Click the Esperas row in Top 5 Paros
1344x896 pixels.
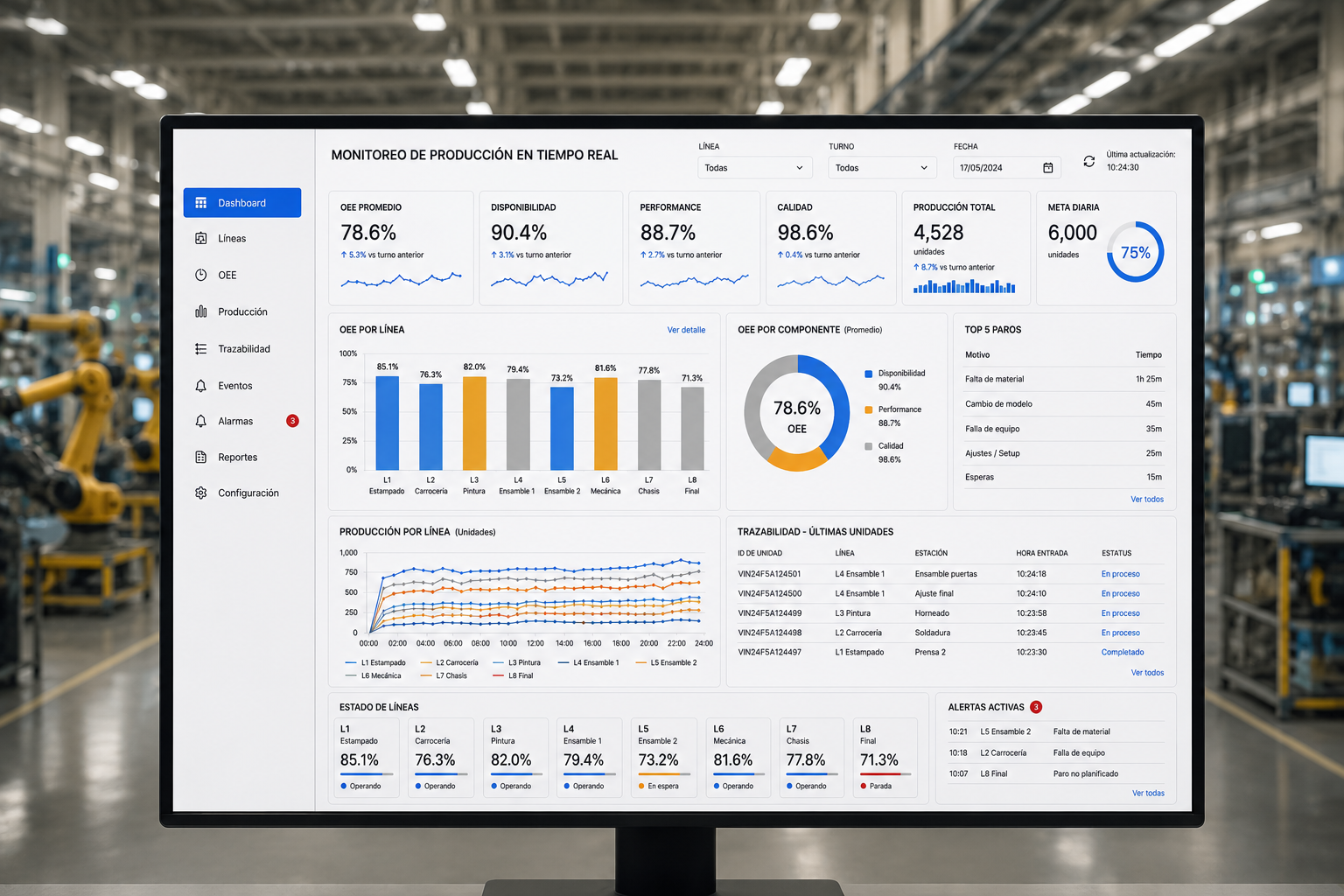[1063, 478]
